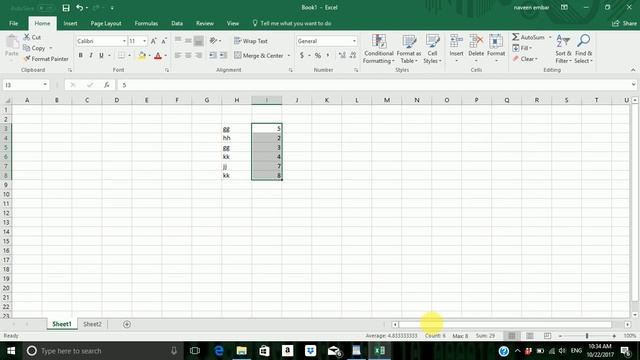The width and height of the screenshot is (640, 360).
Task: Switch to the Insert tab
Action: click(70, 23)
